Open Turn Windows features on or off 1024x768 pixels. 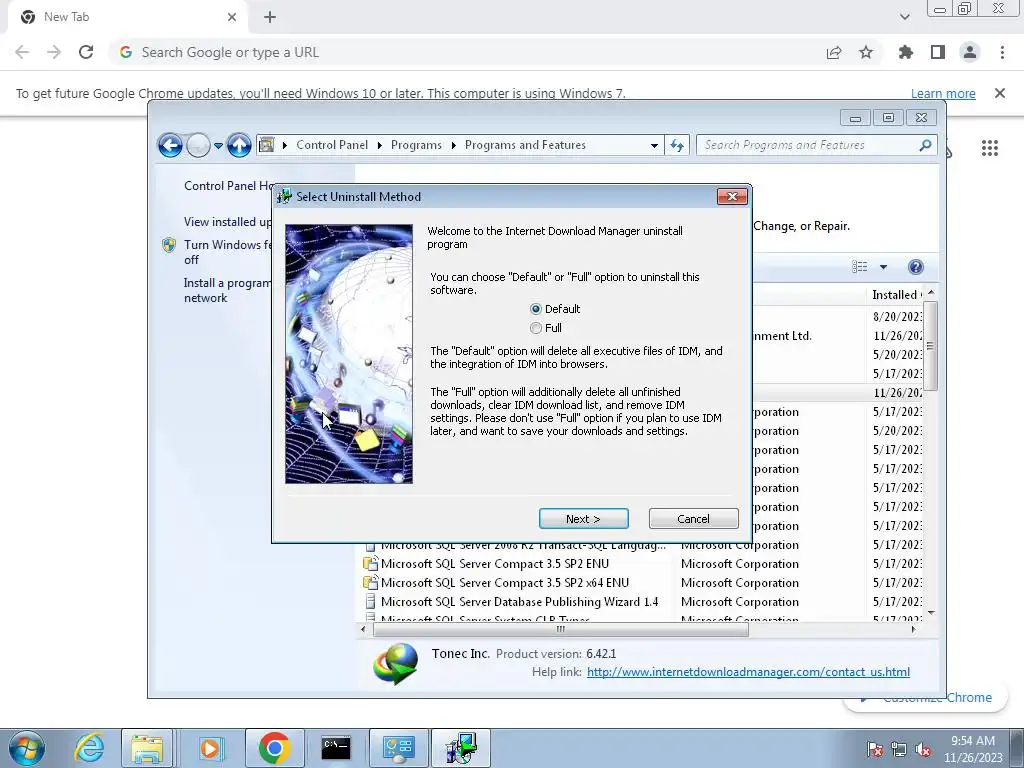pos(227,252)
